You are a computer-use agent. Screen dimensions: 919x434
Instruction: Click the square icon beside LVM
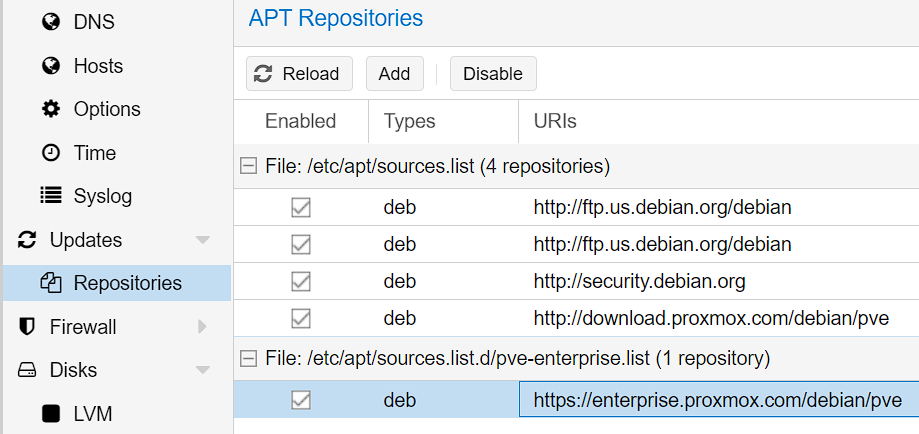[51, 413]
